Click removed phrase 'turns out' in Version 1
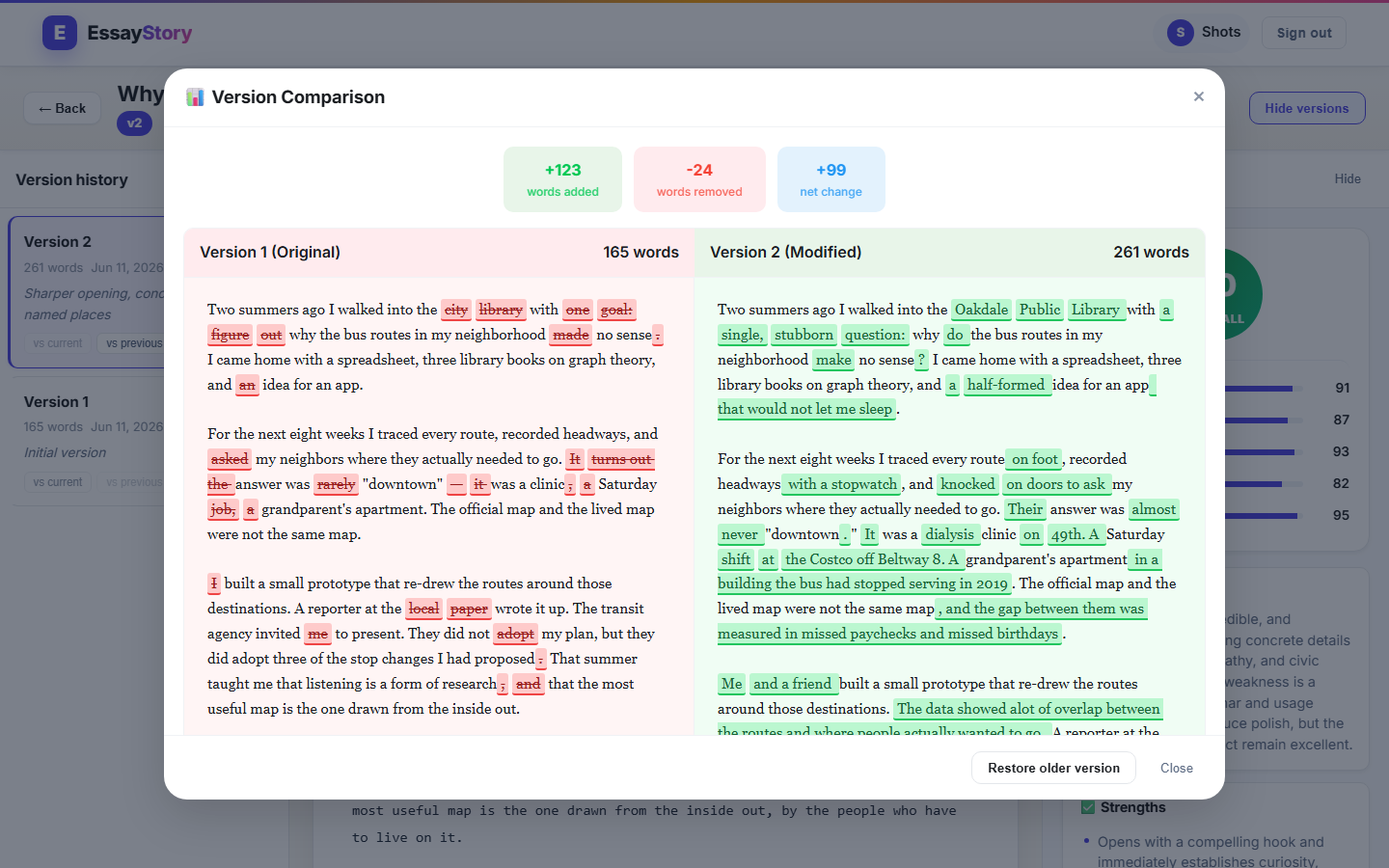Viewport: 1389px width, 868px height. [621, 459]
